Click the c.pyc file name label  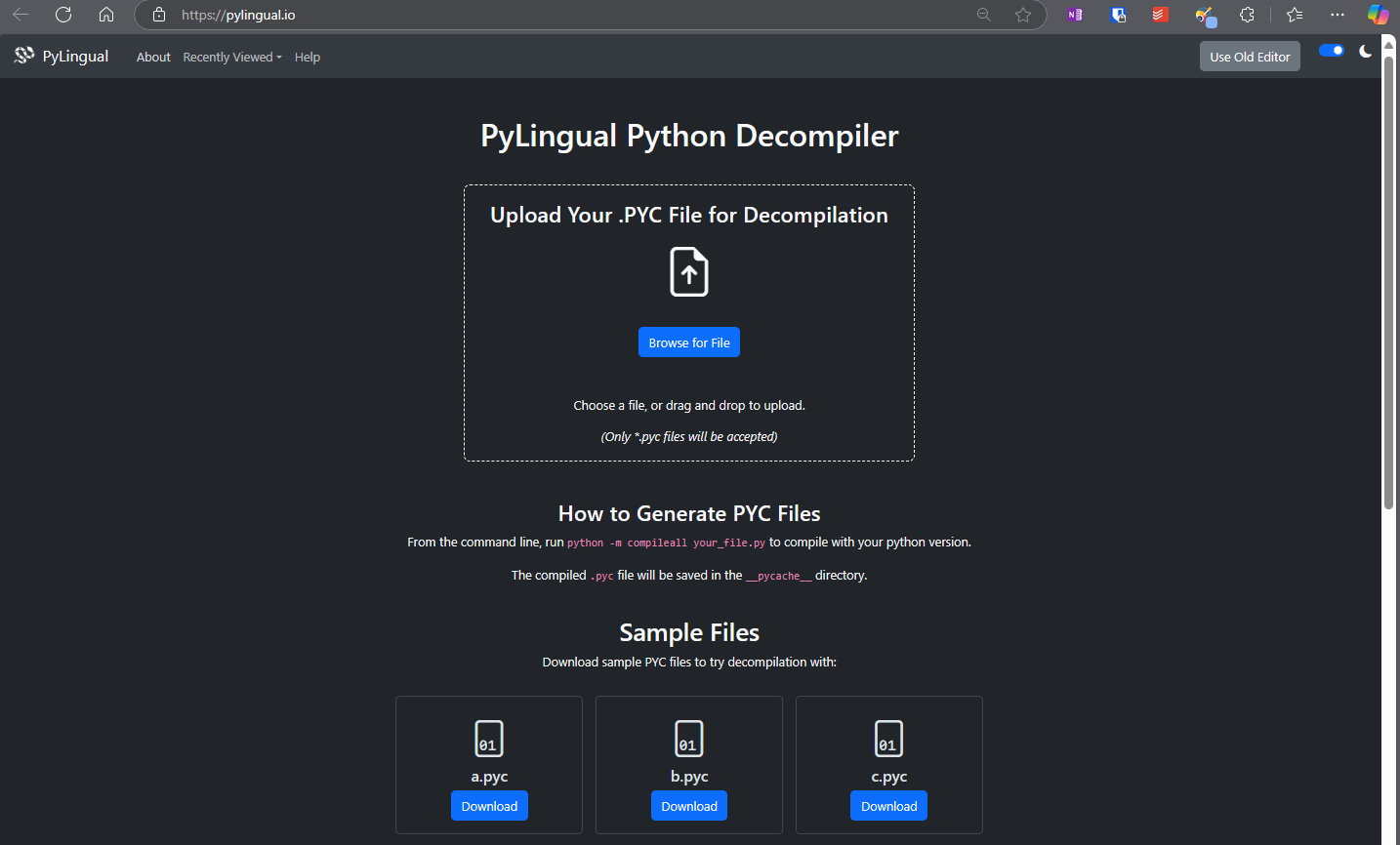(x=889, y=777)
